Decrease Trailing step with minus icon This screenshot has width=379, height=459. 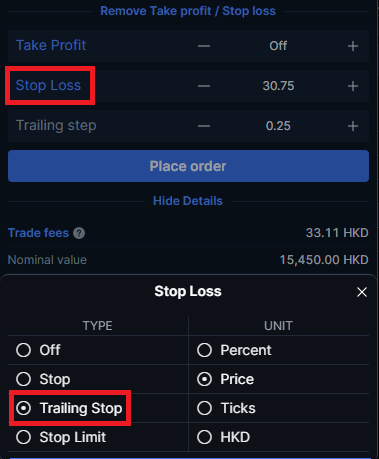[204, 126]
